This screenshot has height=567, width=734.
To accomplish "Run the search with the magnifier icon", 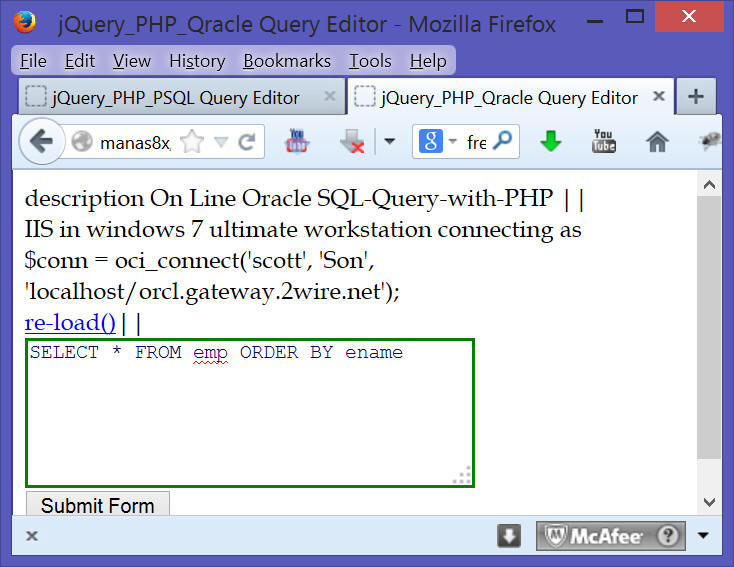I will (x=502, y=142).
